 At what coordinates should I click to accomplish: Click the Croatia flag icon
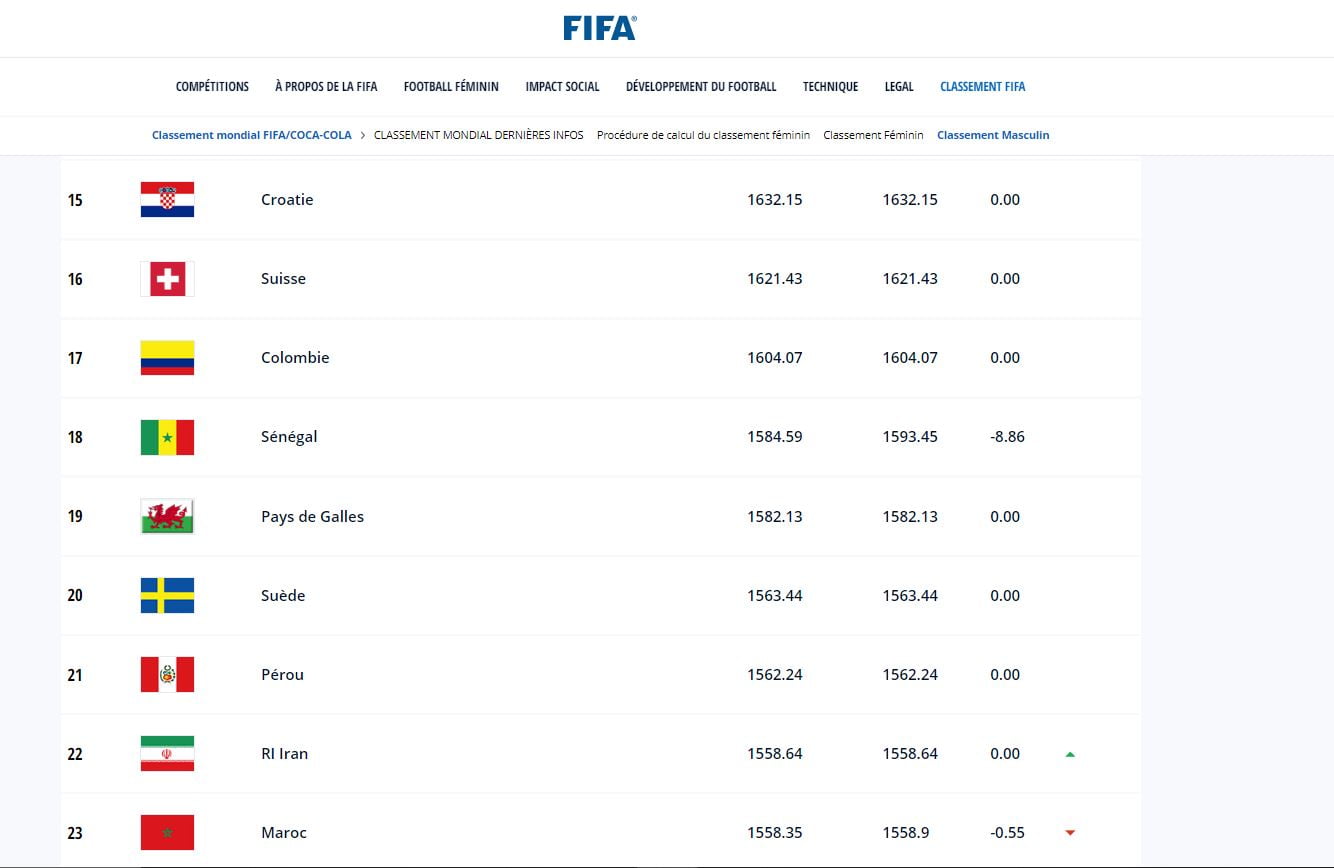click(x=167, y=200)
